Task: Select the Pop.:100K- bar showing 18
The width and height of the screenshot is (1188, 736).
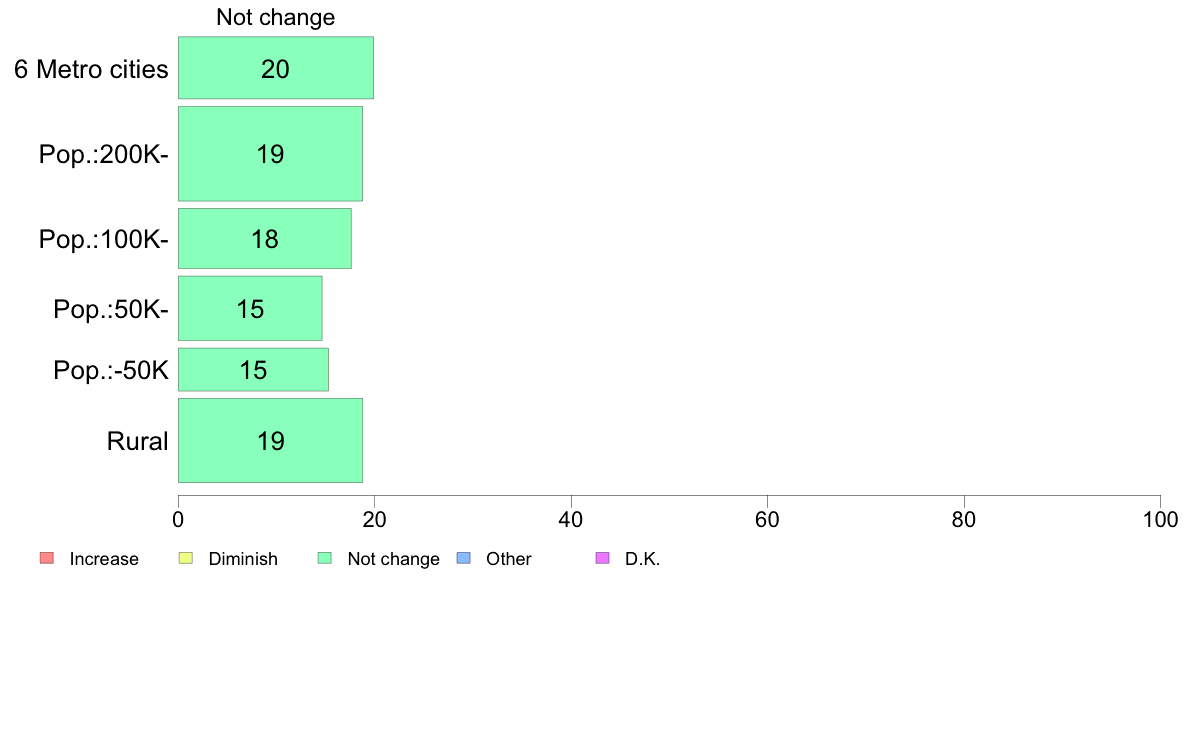Action: (x=265, y=239)
